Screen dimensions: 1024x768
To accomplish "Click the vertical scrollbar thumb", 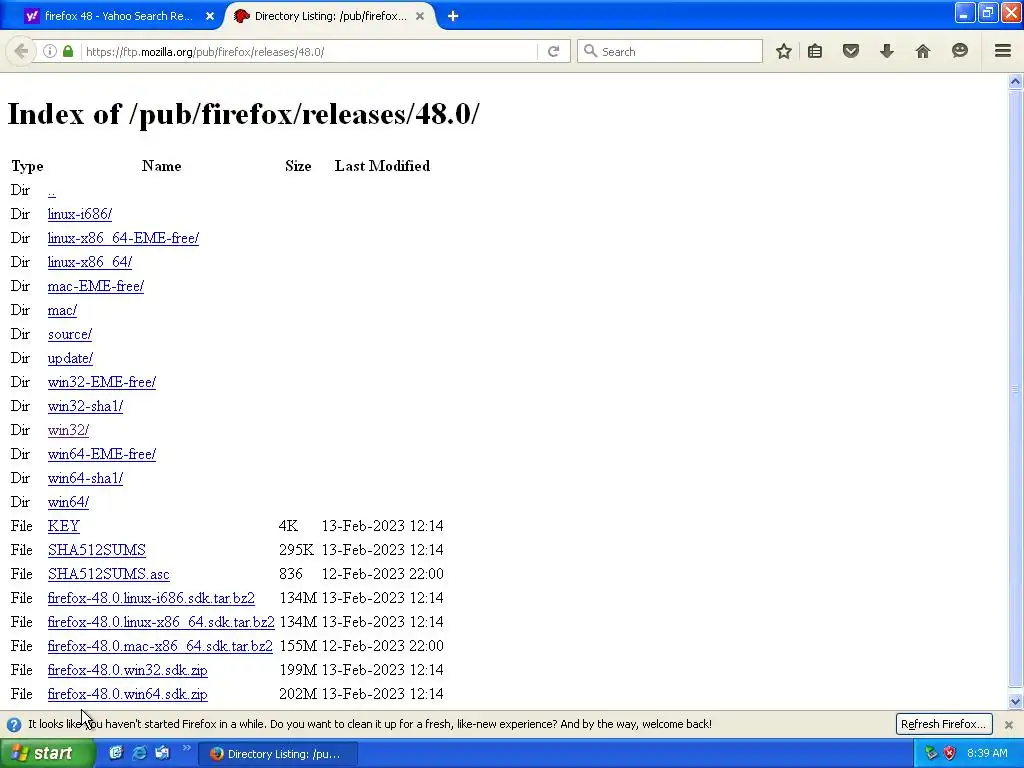I will 1015,389.
